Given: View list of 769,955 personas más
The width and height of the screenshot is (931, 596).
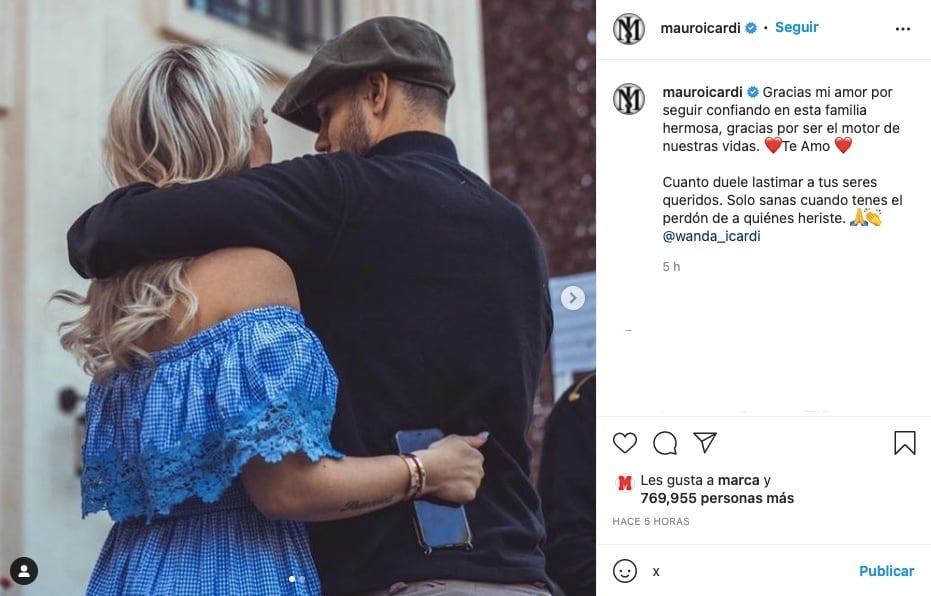Looking at the screenshot, I should (717, 498).
